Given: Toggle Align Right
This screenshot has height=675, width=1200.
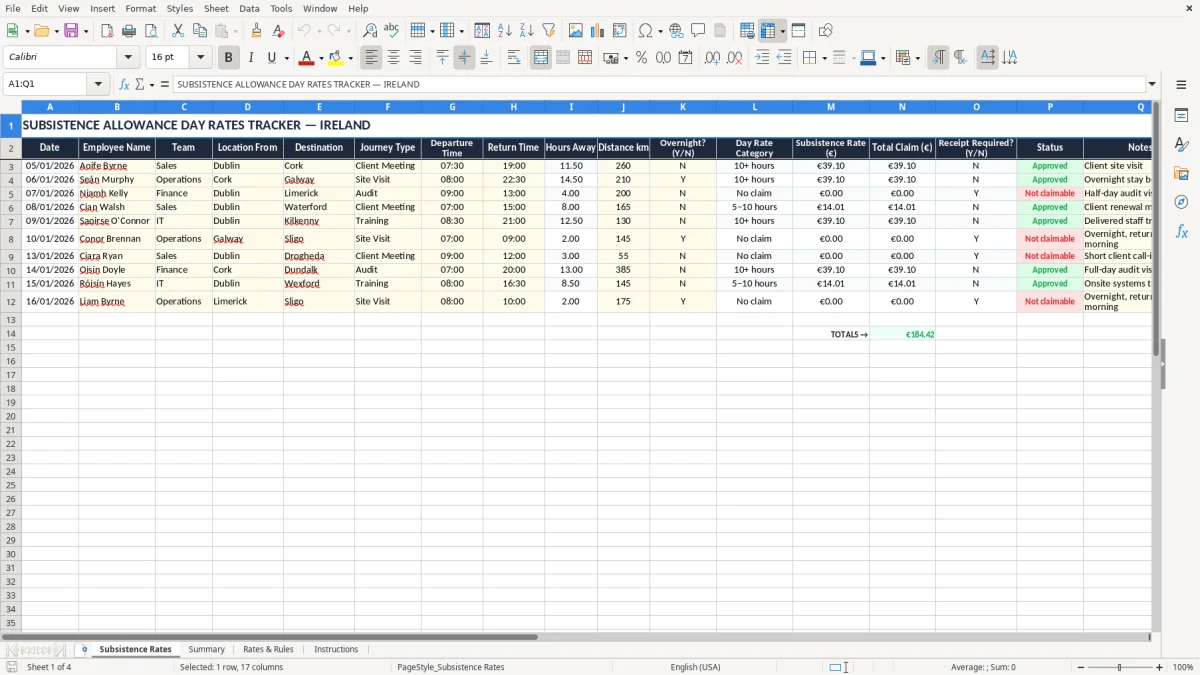Looking at the screenshot, I should pyautogui.click(x=415, y=58).
